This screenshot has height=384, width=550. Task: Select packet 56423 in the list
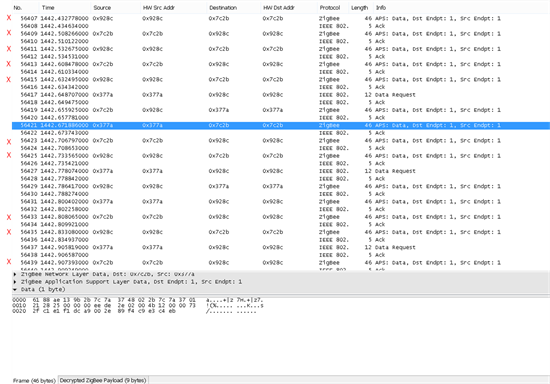(x=281, y=140)
